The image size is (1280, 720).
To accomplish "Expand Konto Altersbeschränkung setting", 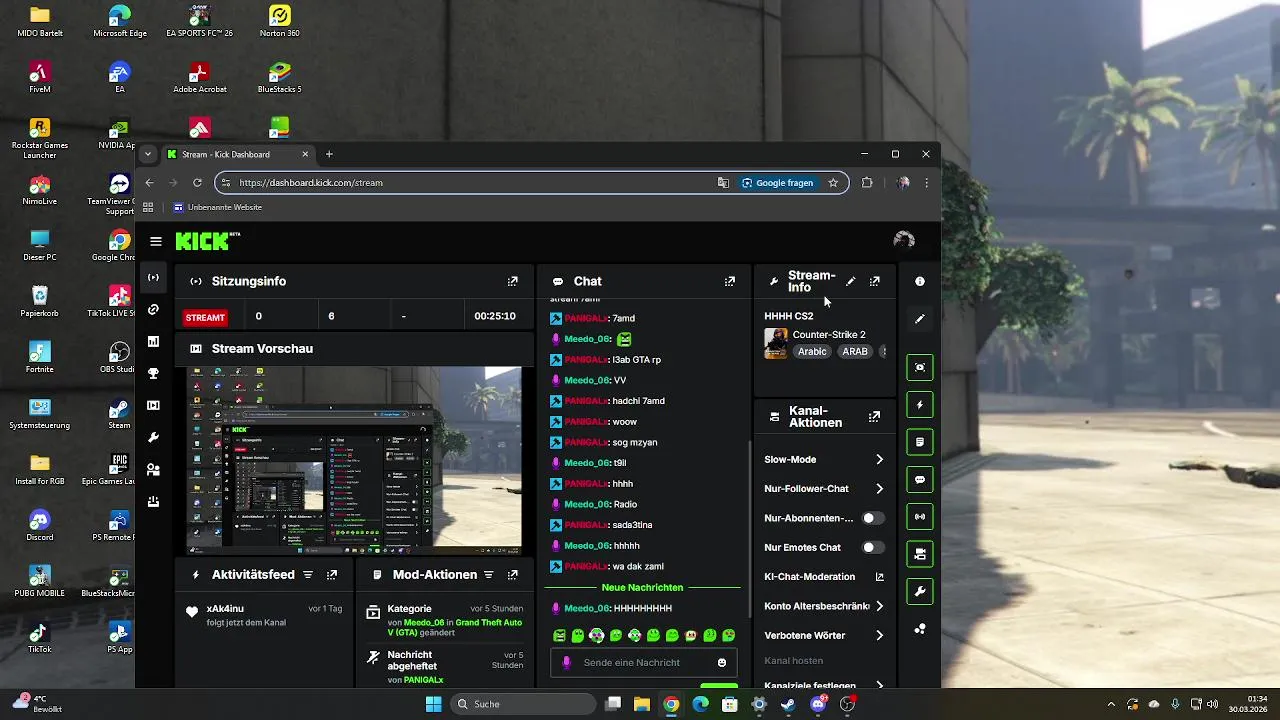I will 879,606.
